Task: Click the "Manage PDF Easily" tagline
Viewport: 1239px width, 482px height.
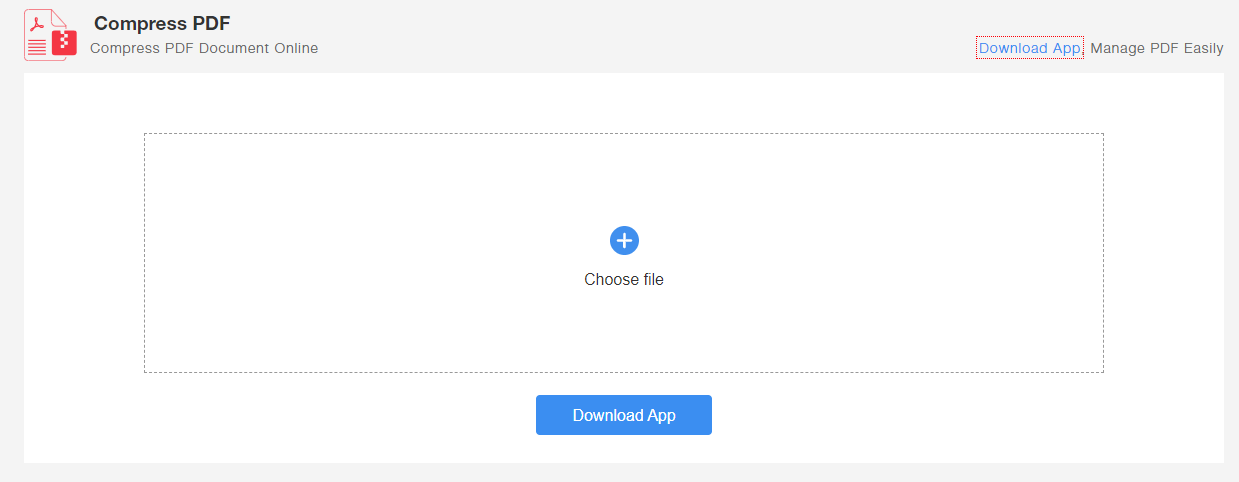Action: click(x=1156, y=48)
